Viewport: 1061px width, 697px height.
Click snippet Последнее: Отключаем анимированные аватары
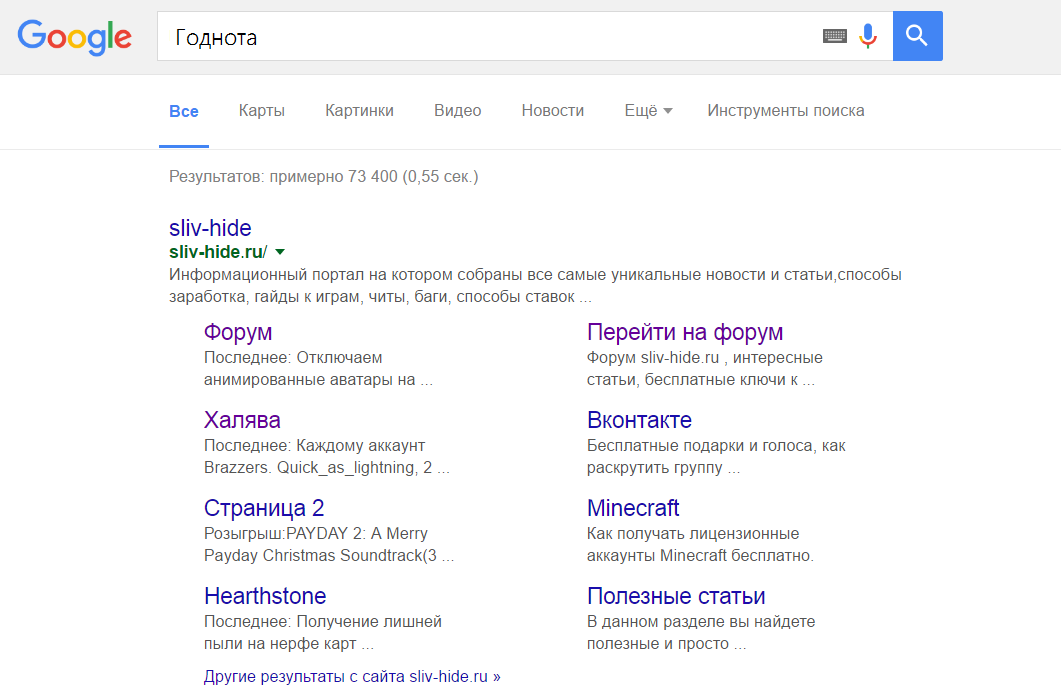pos(318,369)
